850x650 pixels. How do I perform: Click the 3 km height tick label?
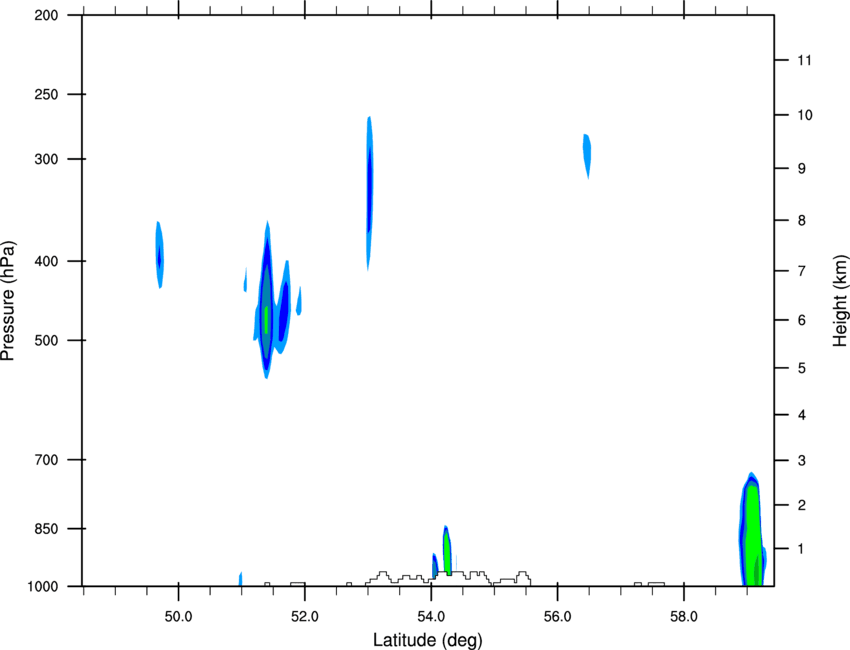(x=802, y=461)
